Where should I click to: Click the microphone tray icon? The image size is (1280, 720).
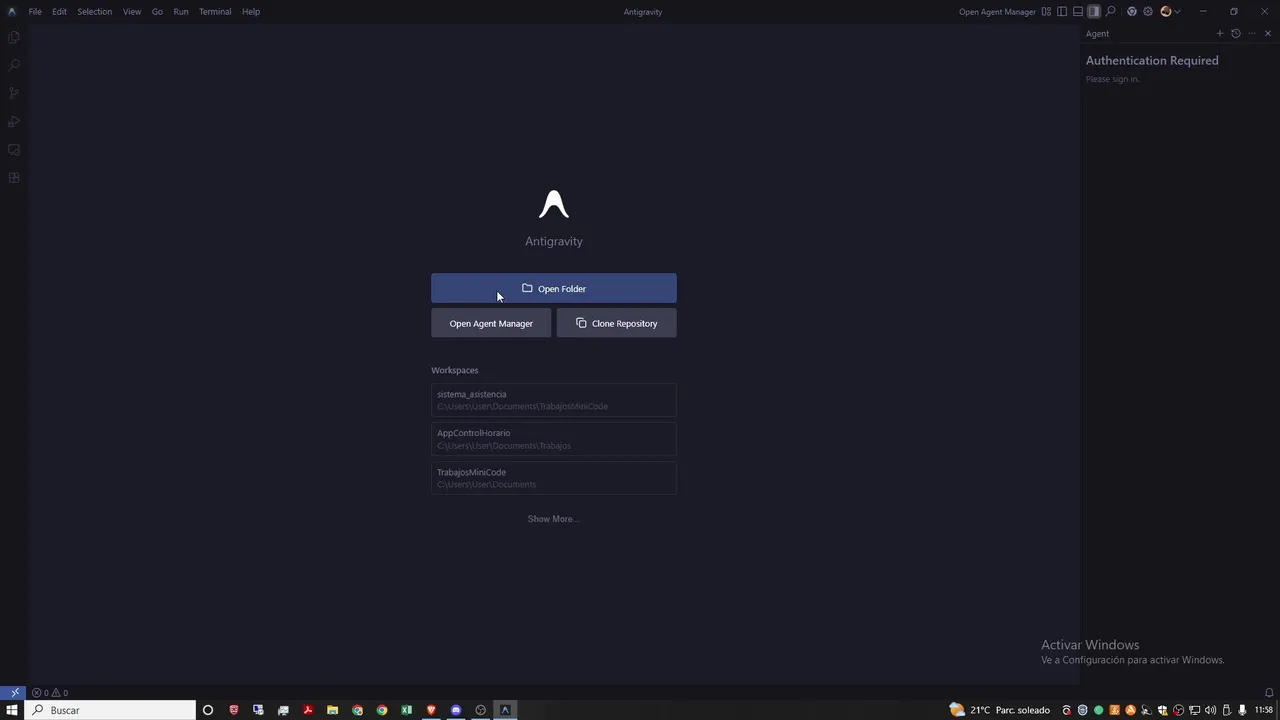(1242, 710)
